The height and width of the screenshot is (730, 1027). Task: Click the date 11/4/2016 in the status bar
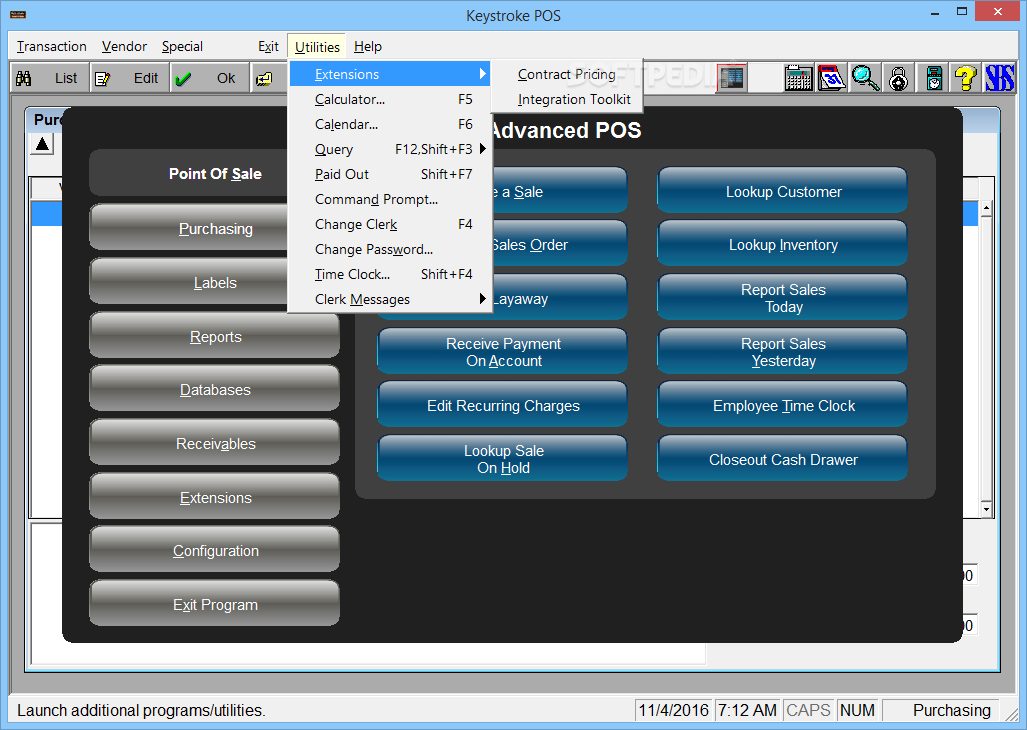pos(674,710)
